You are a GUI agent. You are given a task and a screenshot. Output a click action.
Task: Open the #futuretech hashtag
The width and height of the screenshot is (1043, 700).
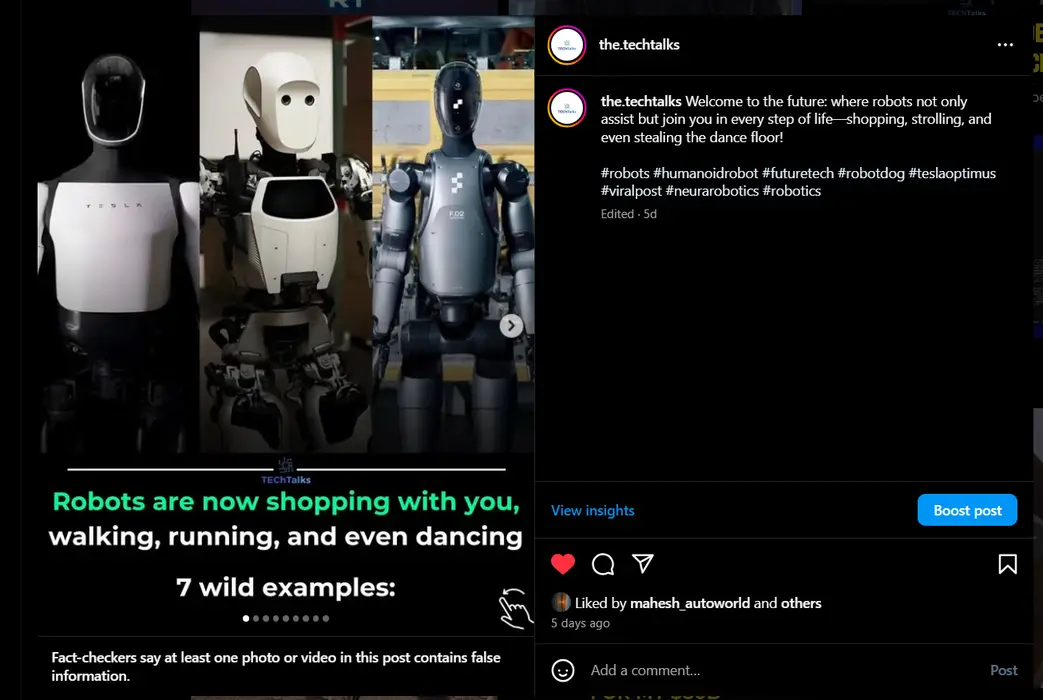pos(798,173)
